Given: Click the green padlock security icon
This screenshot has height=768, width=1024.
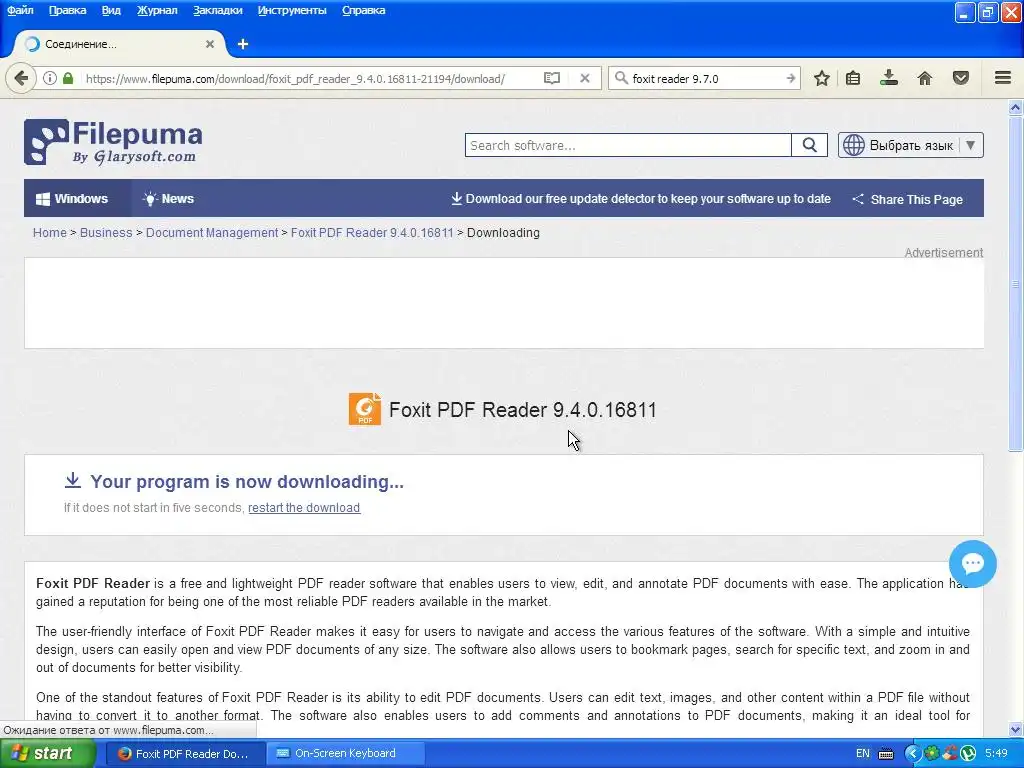Looking at the screenshot, I should pyautogui.click(x=68, y=78).
